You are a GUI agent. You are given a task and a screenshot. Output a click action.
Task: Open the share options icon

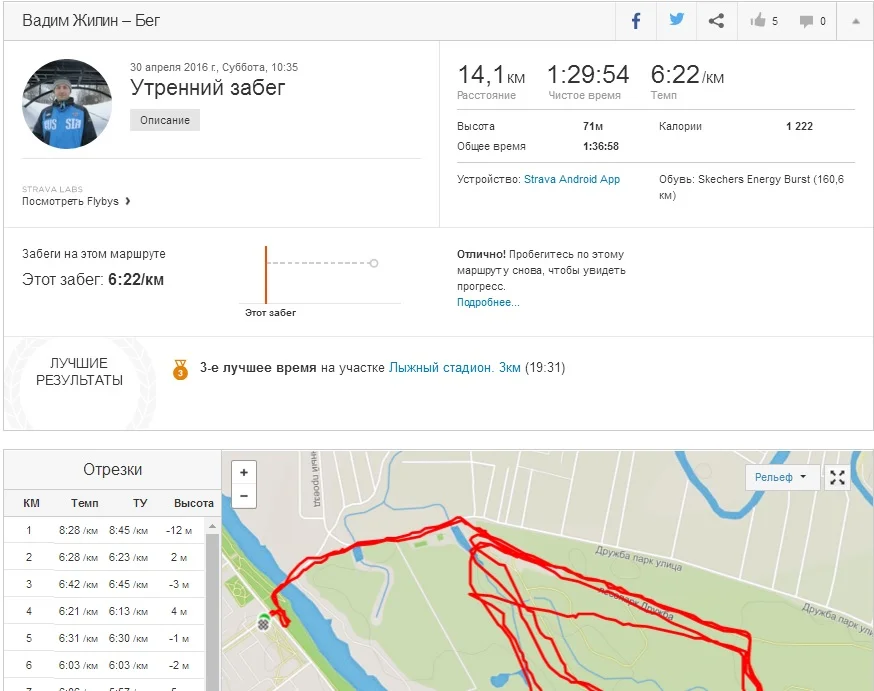pos(716,21)
